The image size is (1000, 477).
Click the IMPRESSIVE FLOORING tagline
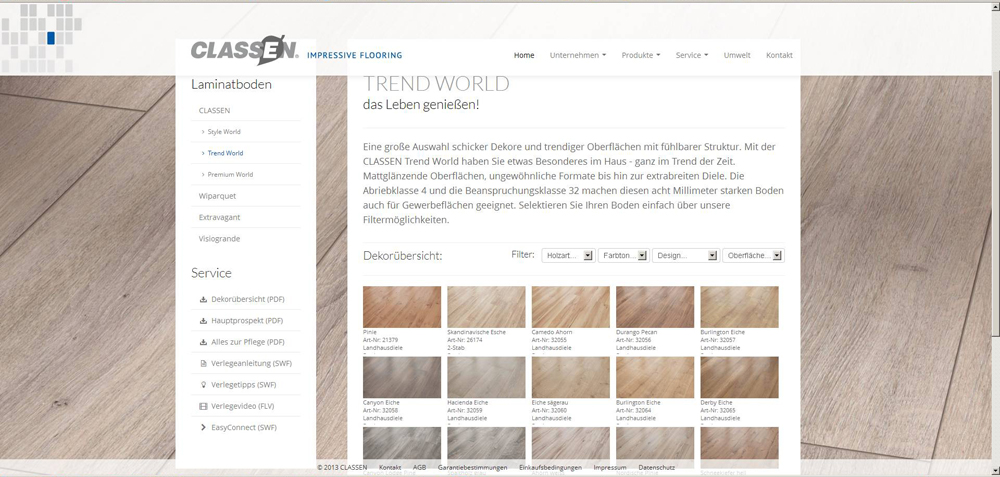click(355, 55)
